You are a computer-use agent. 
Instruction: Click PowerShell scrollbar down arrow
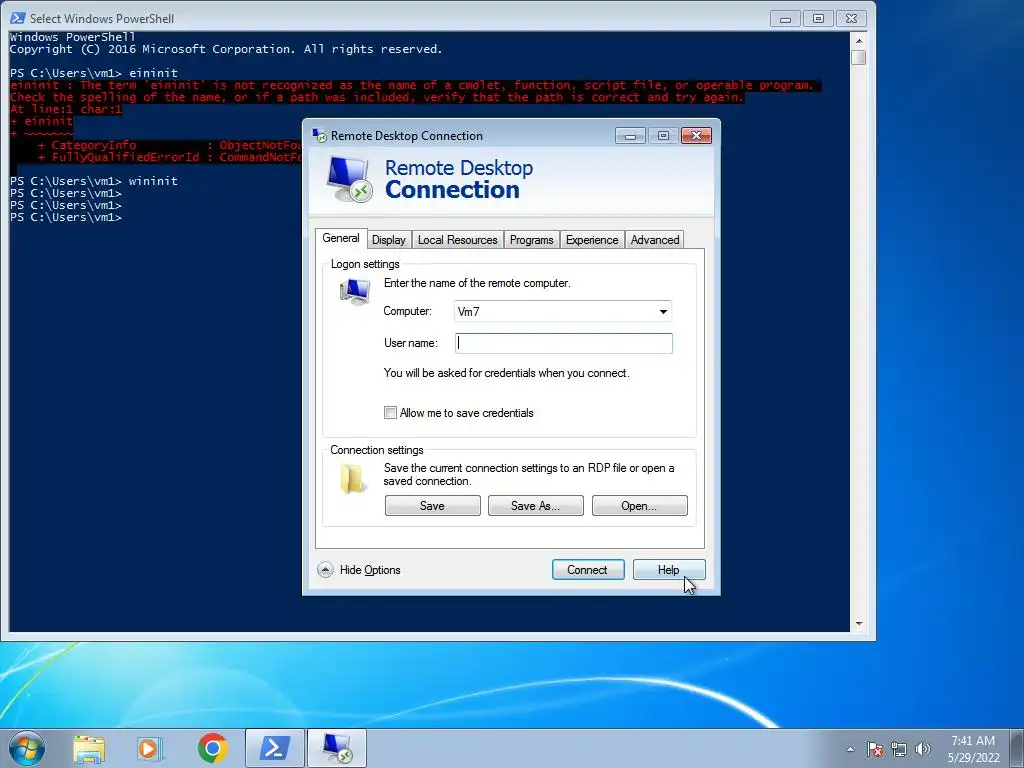tap(859, 624)
